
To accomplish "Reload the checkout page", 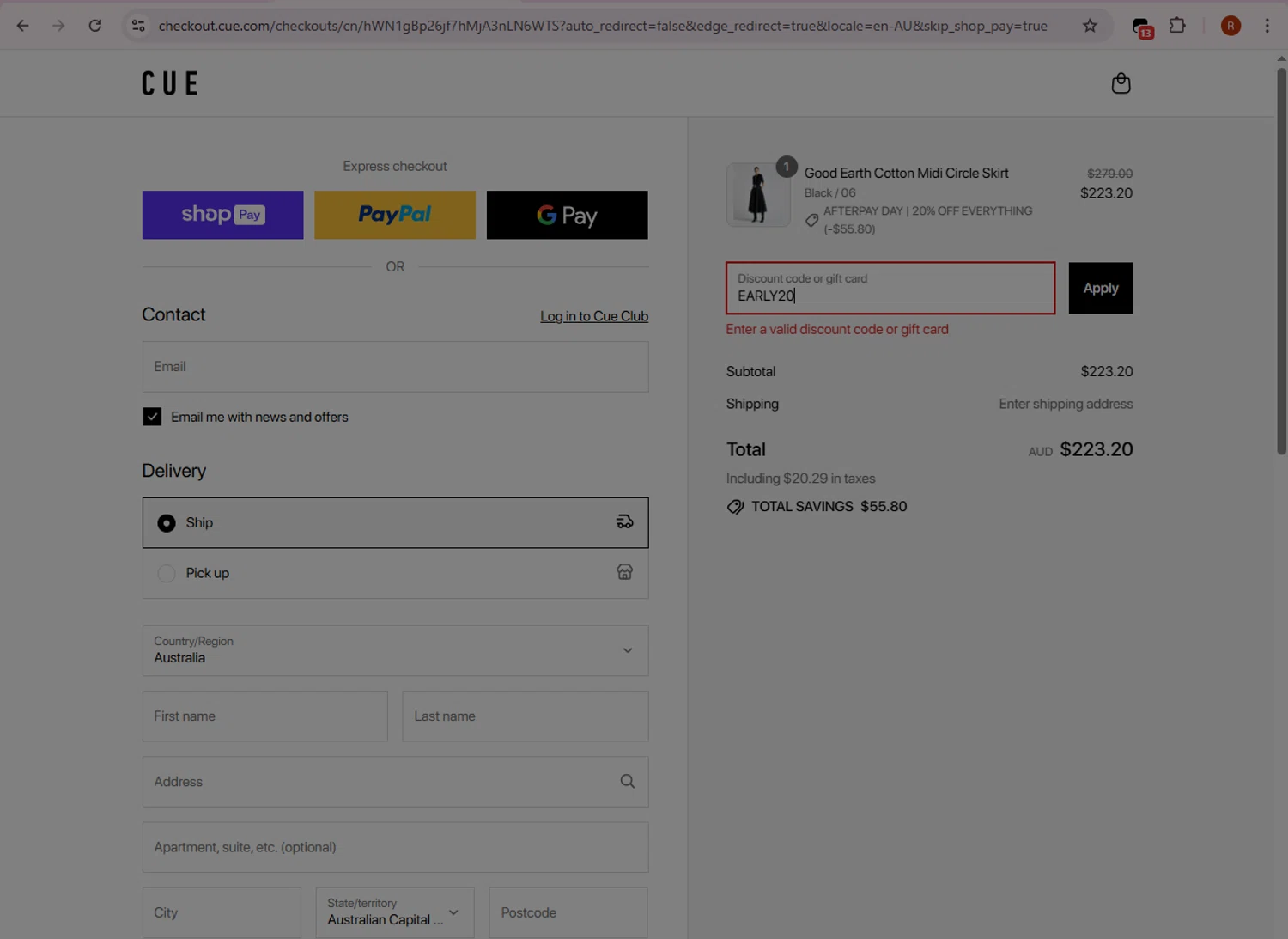I will coord(95,26).
